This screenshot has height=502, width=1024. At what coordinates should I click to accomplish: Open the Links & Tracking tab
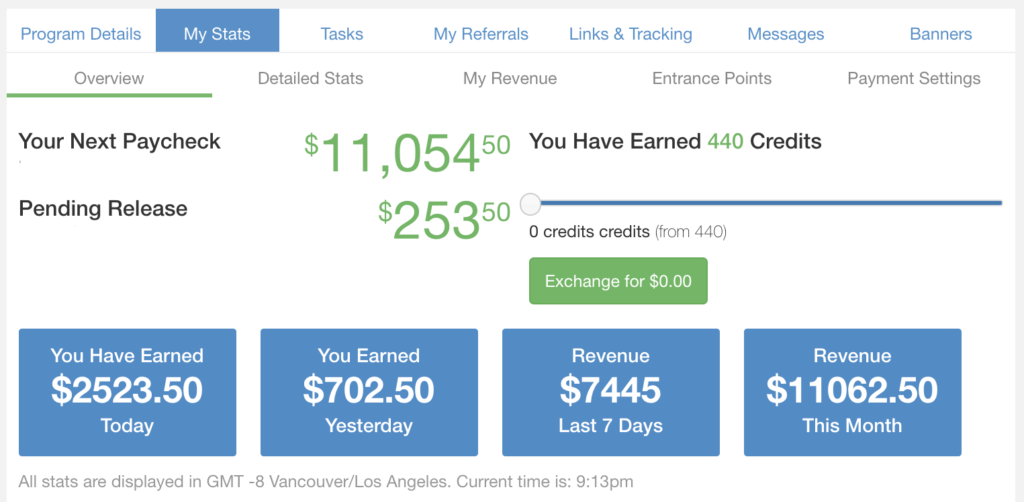pyautogui.click(x=630, y=34)
